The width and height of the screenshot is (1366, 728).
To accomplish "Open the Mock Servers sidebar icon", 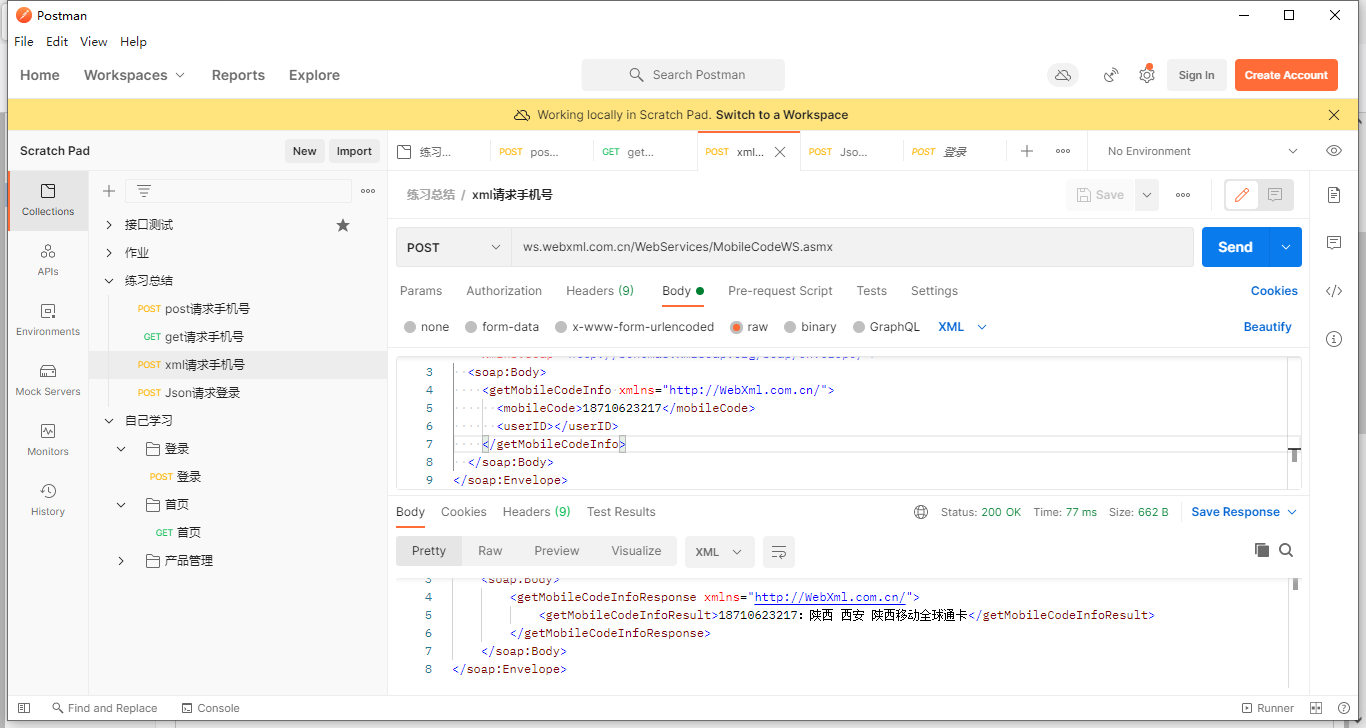I will 48,379.
